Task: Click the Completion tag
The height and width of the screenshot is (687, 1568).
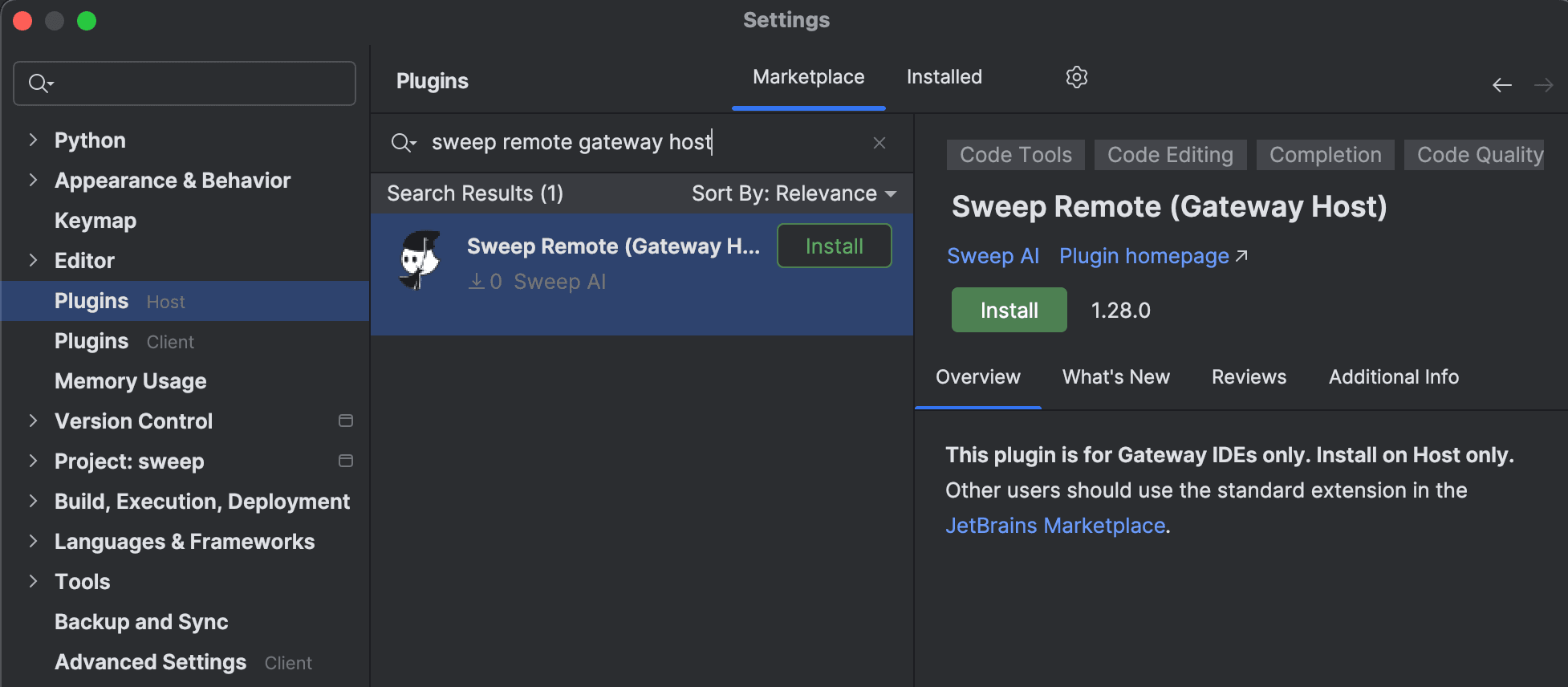Action: (1325, 155)
